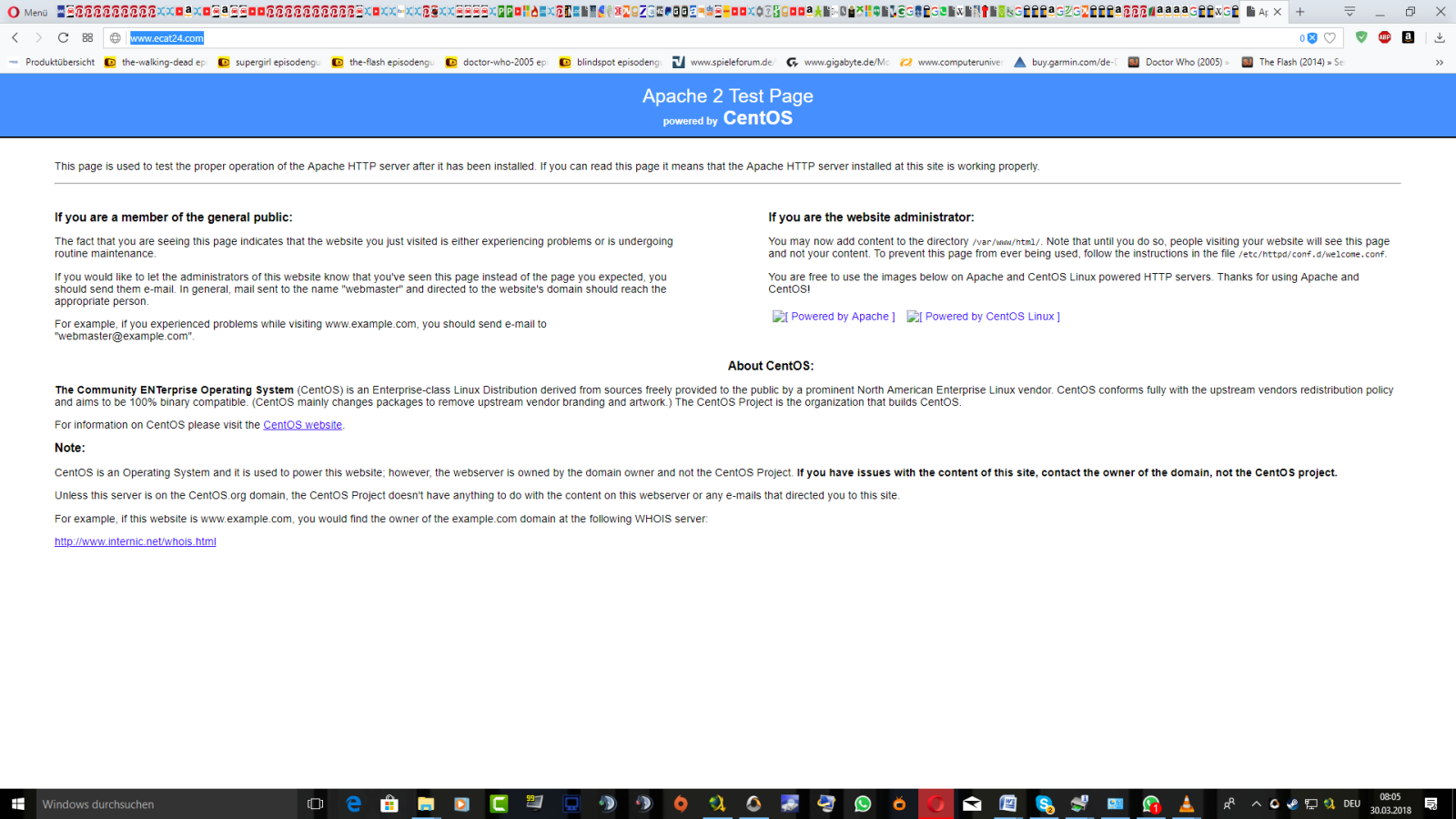Open a new tab with plus button
Screen dimensions: 1456x819
[1300, 12]
